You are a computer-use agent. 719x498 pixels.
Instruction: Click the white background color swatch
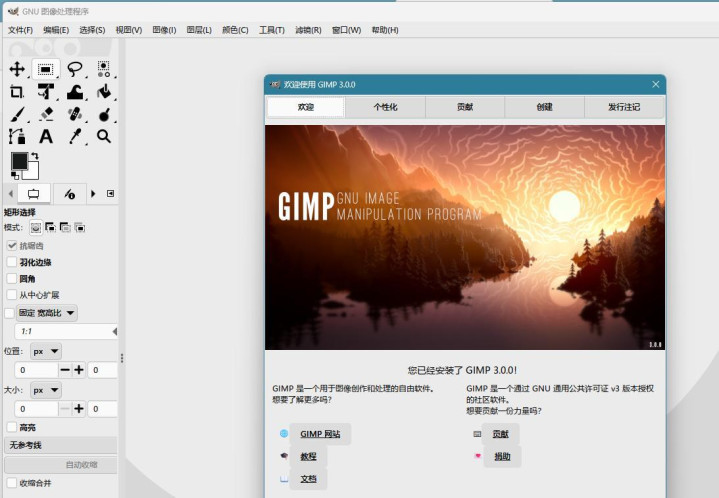[33, 172]
